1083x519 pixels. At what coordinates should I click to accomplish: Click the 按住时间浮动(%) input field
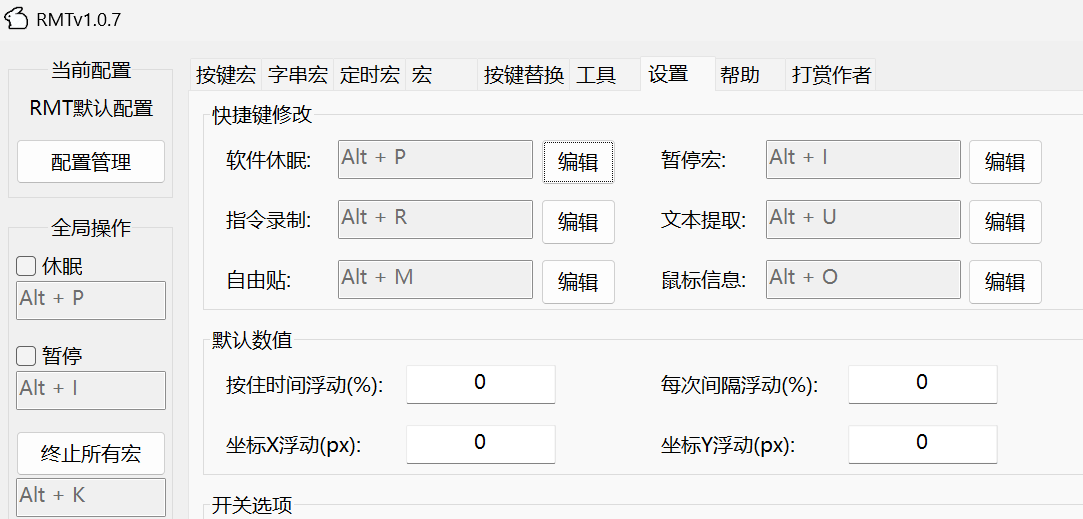click(x=480, y=384)
